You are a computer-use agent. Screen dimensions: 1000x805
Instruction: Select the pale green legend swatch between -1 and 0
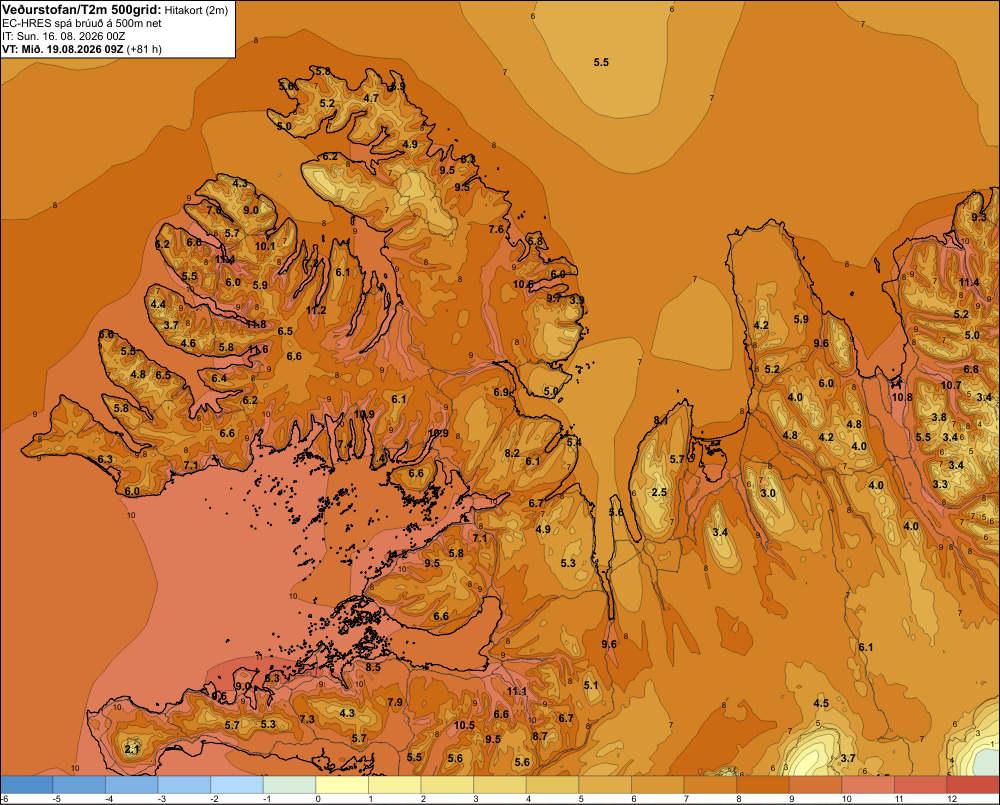coord(290,784)
